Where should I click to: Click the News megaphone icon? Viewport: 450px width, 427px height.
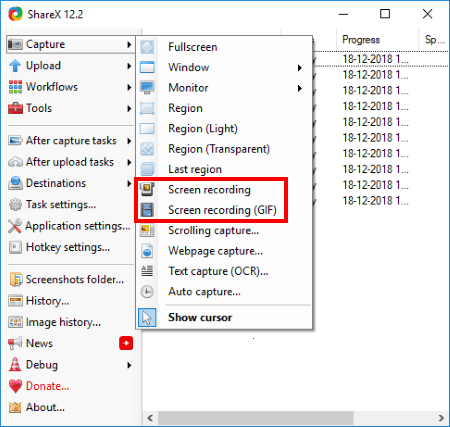pos(15,343)
